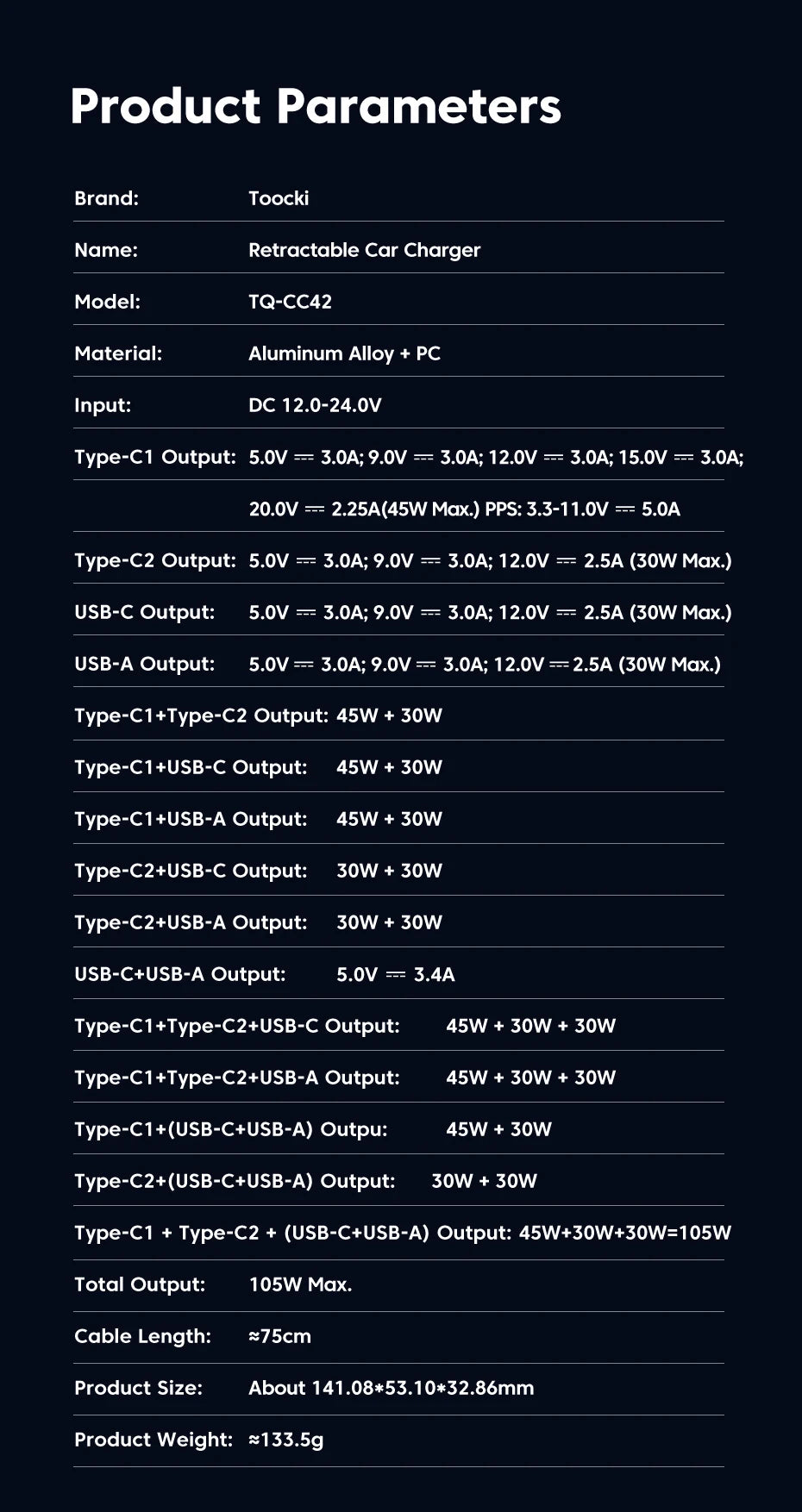Click the Toocki brand name
The image size is (802, 1512).
279,198
